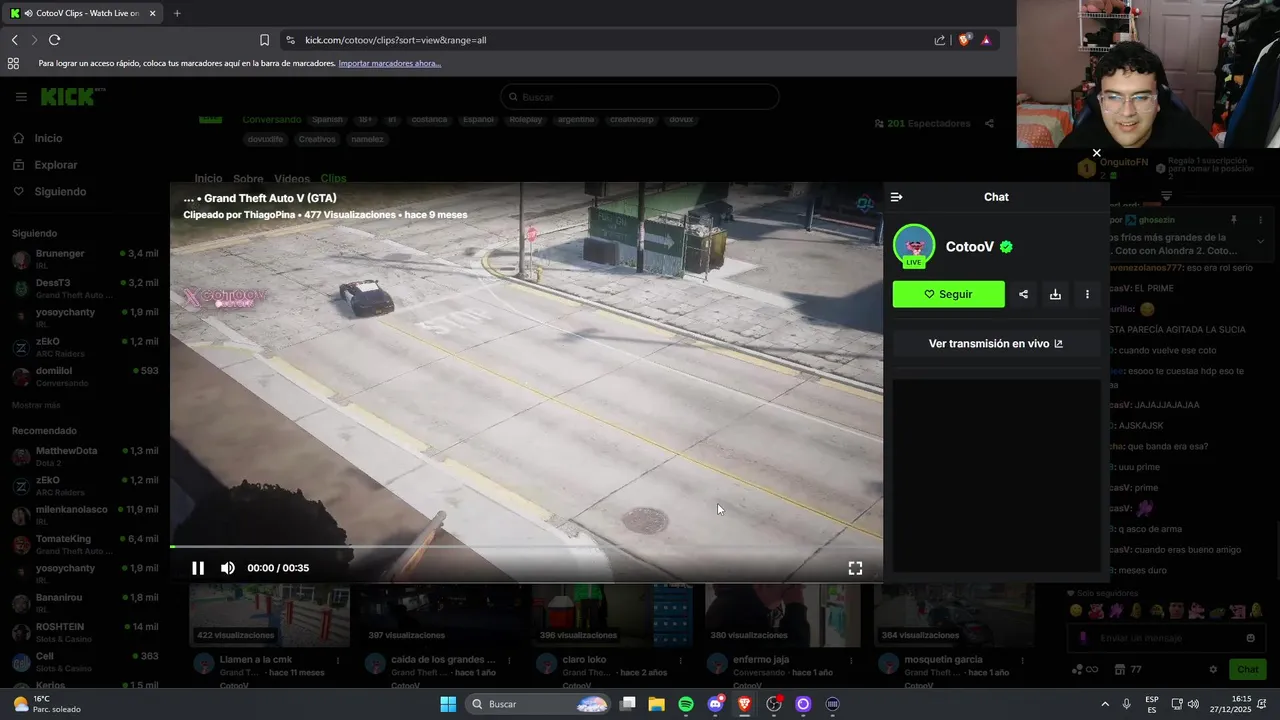Click the green Chat send button
The width and height of the screenshot is (1280, 720).
pos(1247,670)
